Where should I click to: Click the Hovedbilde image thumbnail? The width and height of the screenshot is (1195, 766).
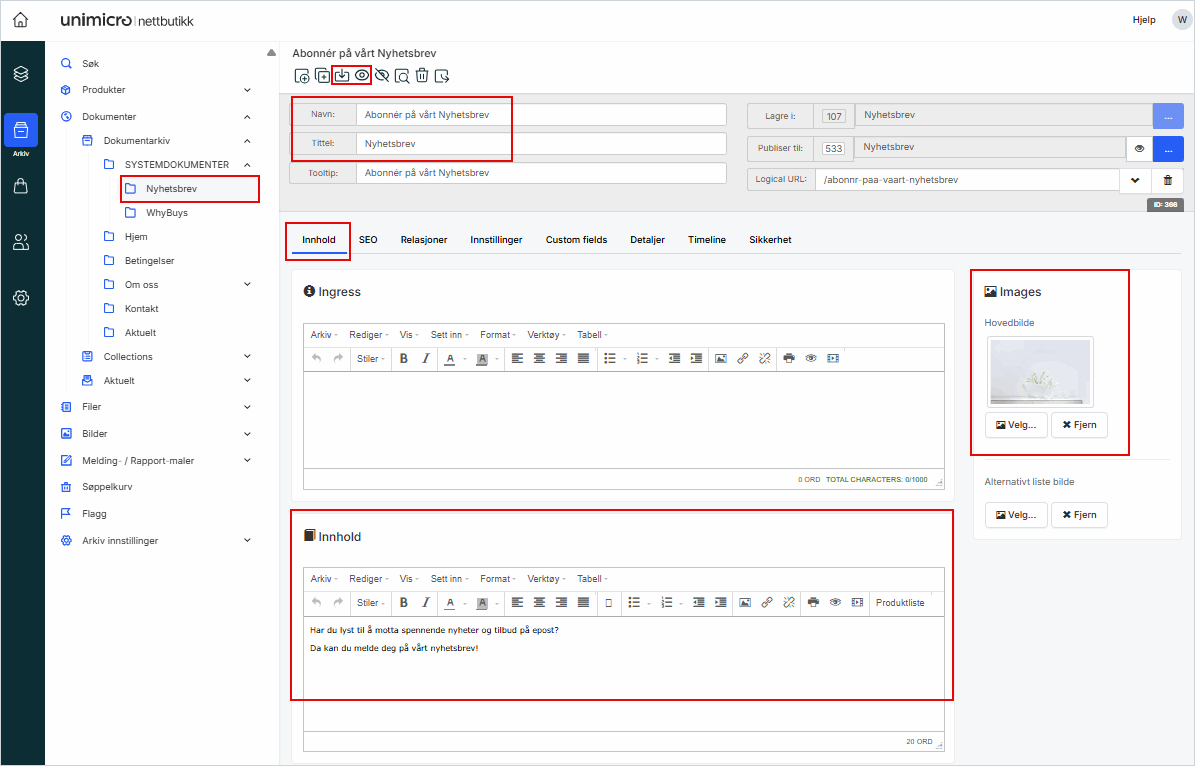[x=1039, y=372]
